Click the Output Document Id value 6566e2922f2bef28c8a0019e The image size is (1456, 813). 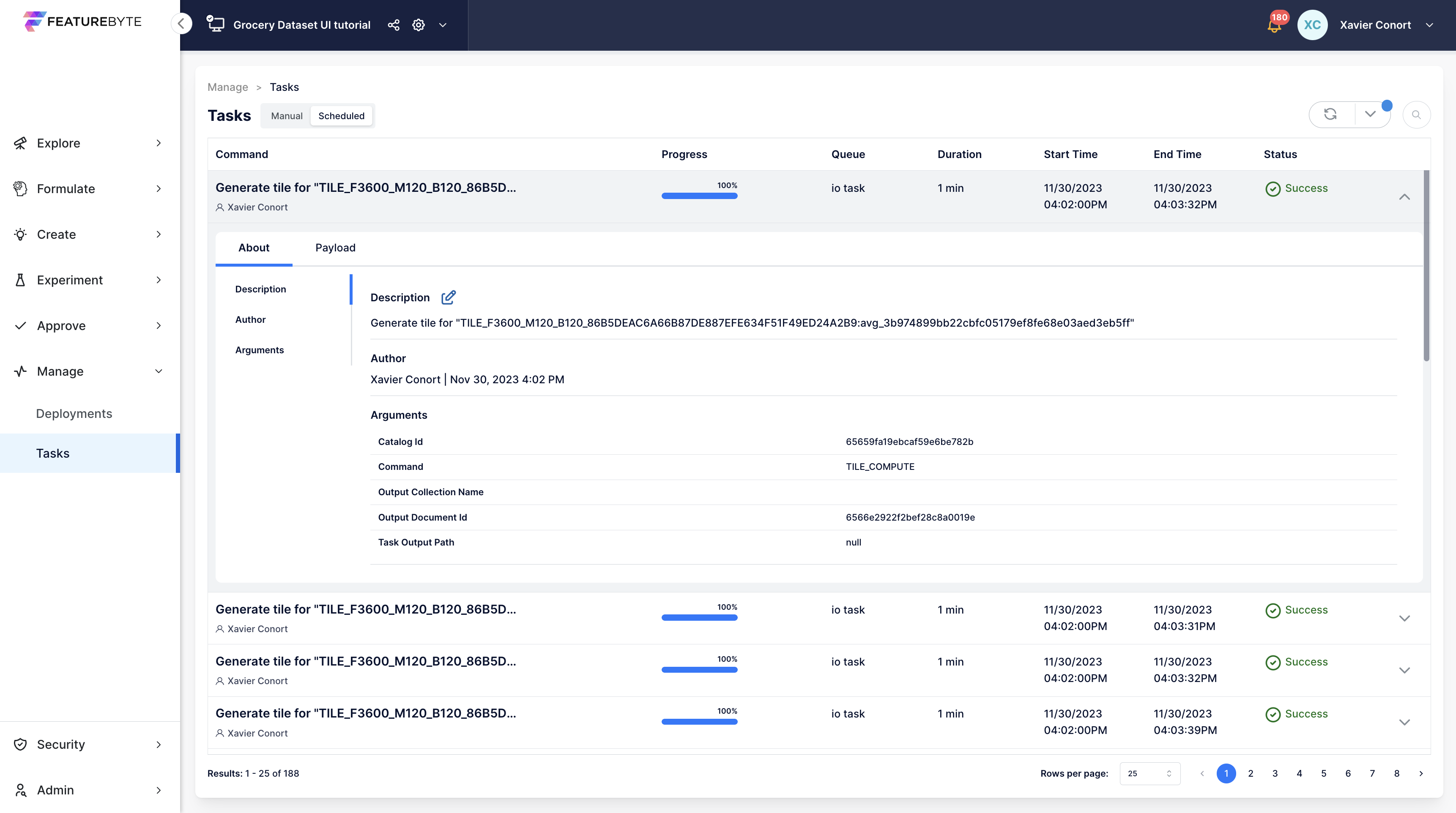pos(910,518)
